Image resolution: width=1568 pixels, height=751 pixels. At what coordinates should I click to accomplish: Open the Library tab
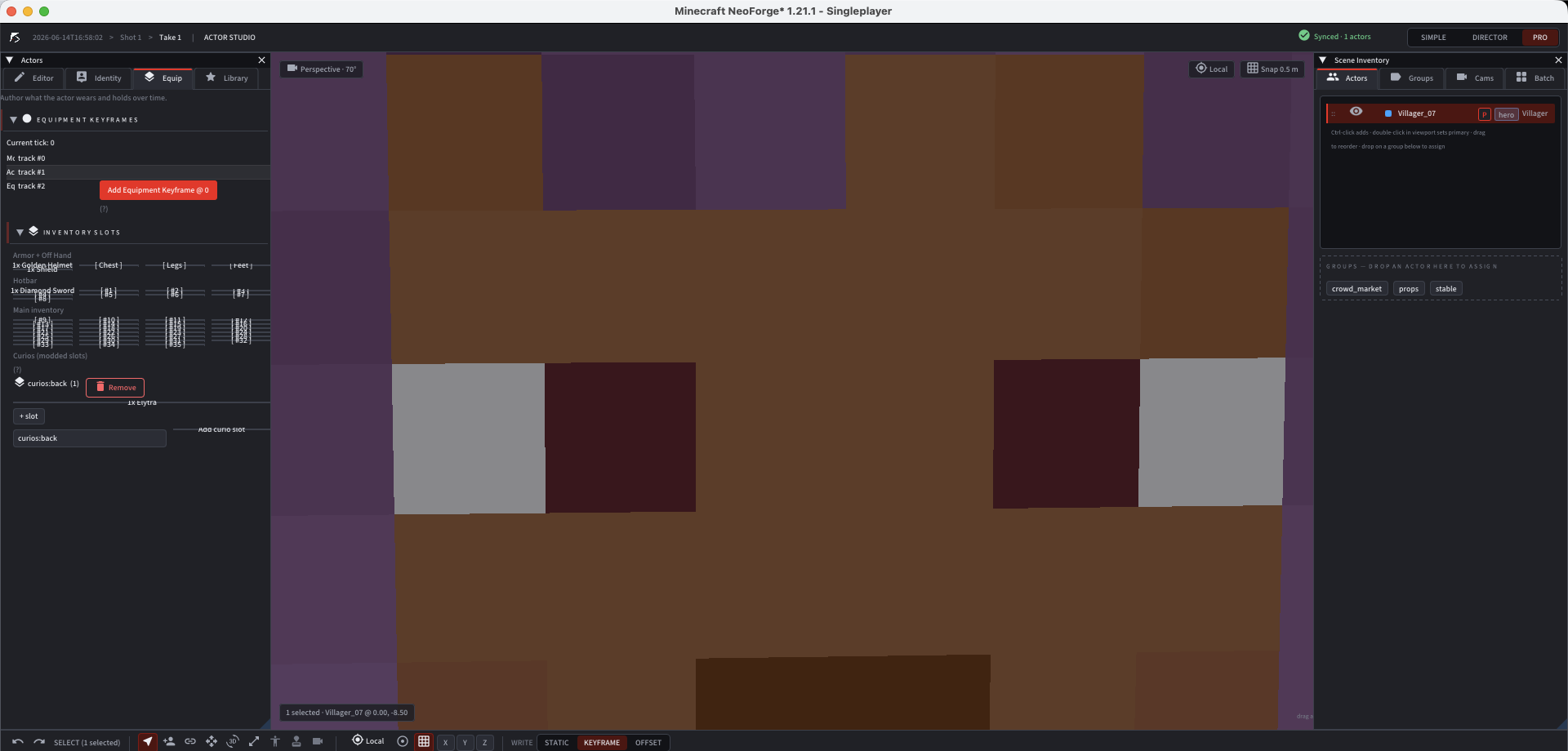[227, 78]
